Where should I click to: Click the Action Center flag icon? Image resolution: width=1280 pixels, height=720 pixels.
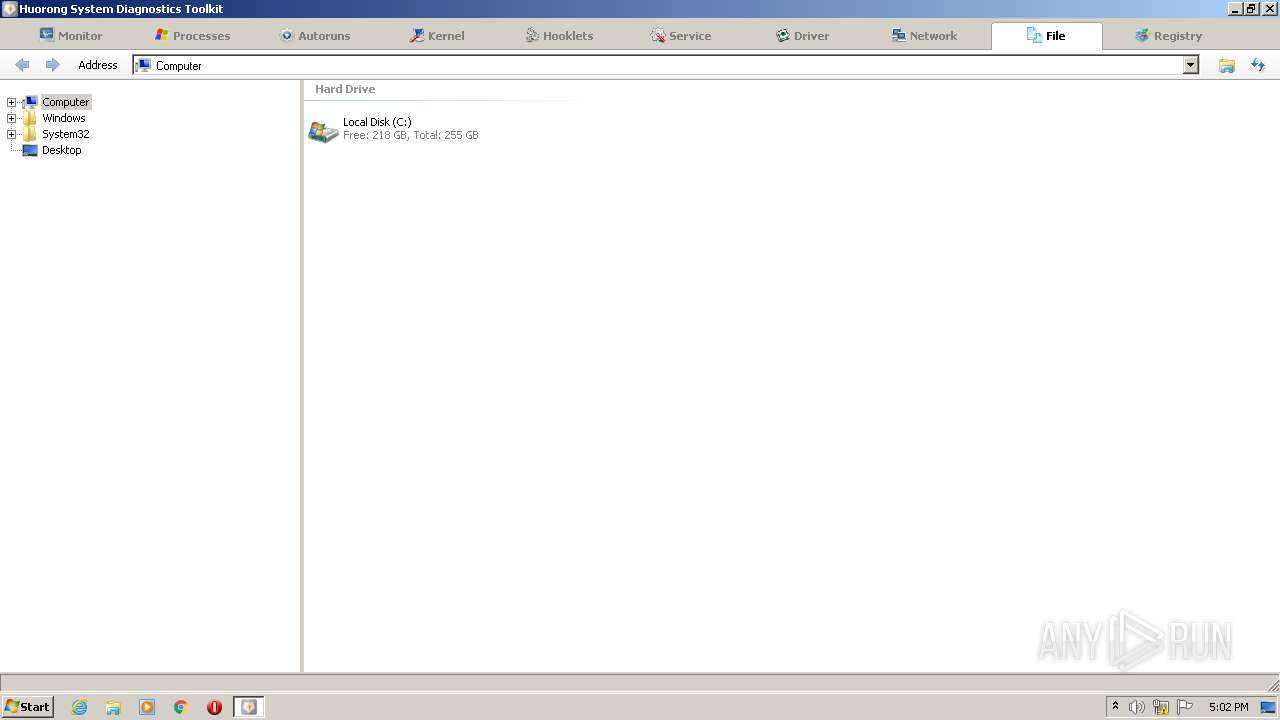pos(1185,707)
